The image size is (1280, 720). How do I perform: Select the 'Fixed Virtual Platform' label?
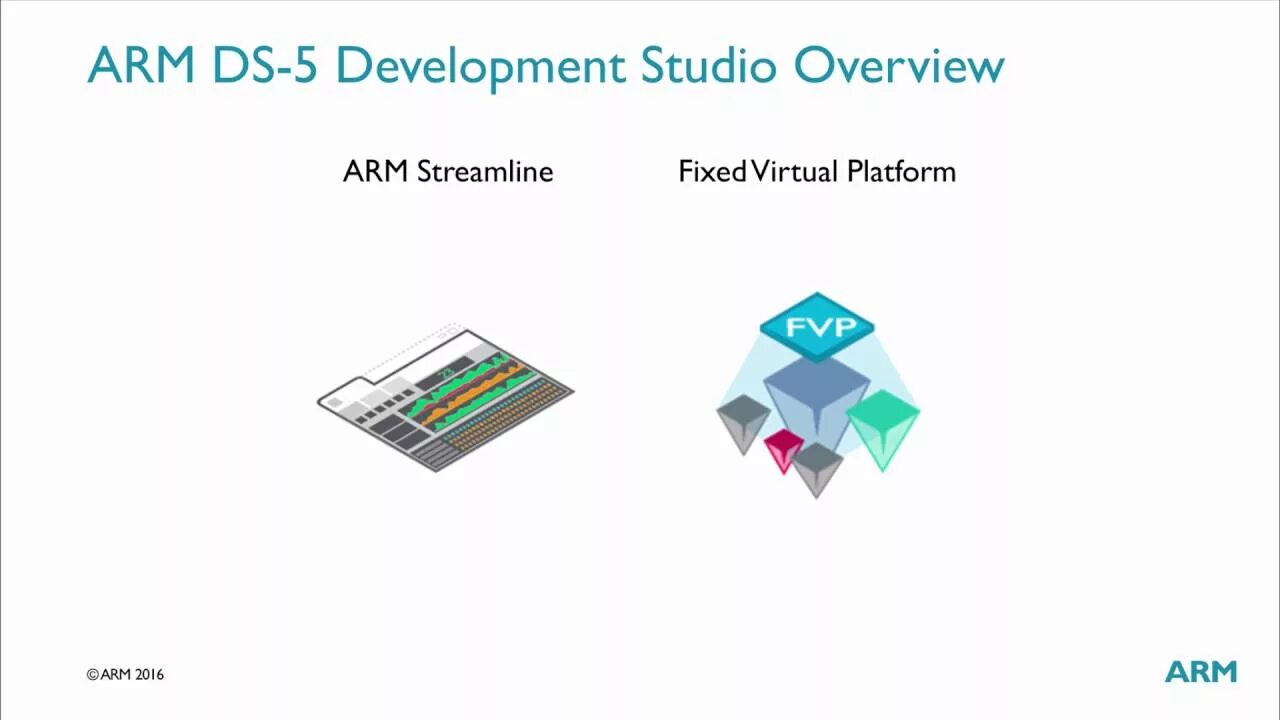pyautogui.click(x=817, y=171)
